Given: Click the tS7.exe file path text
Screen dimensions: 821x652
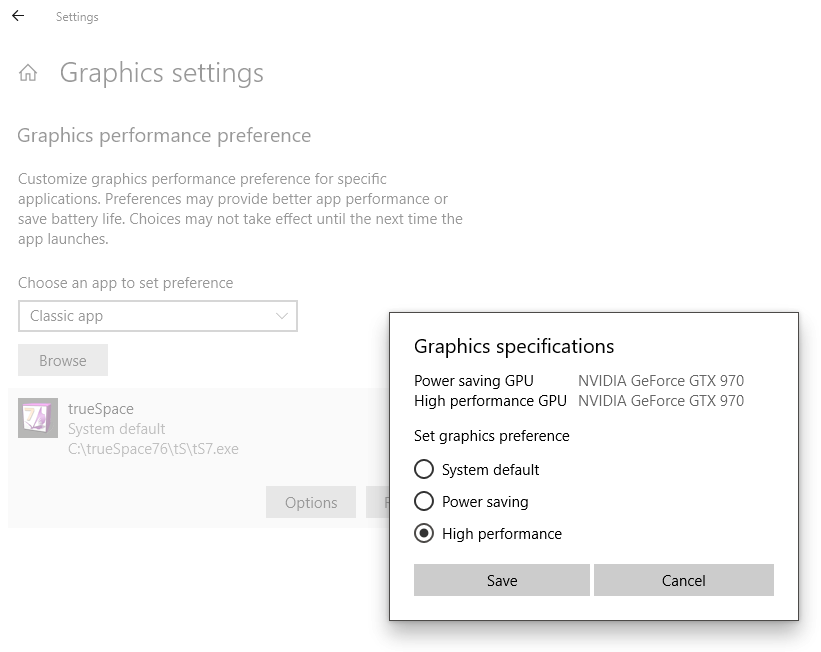Looking at the screenshot, I should [153, 449].
